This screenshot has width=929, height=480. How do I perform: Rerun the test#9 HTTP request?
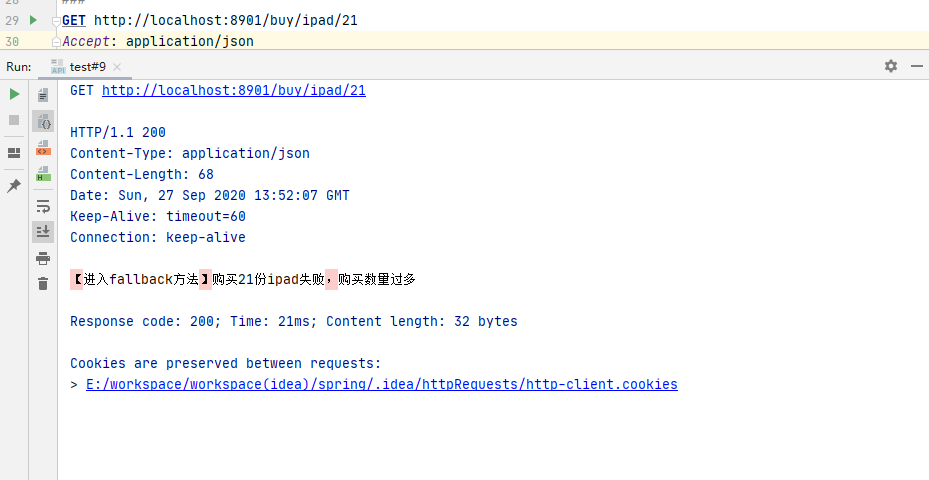14,93
